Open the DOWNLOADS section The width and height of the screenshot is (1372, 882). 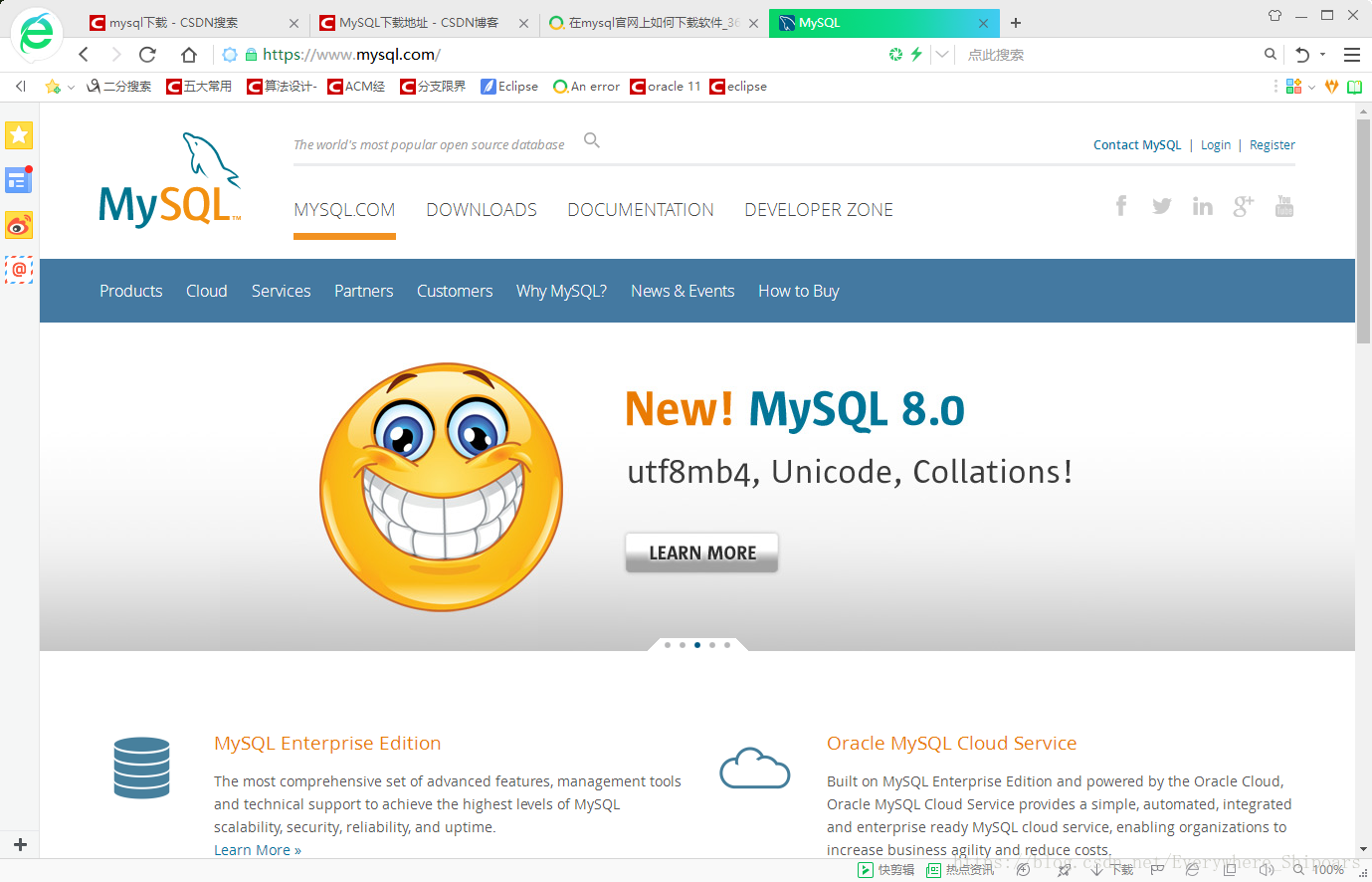[482, 210]
